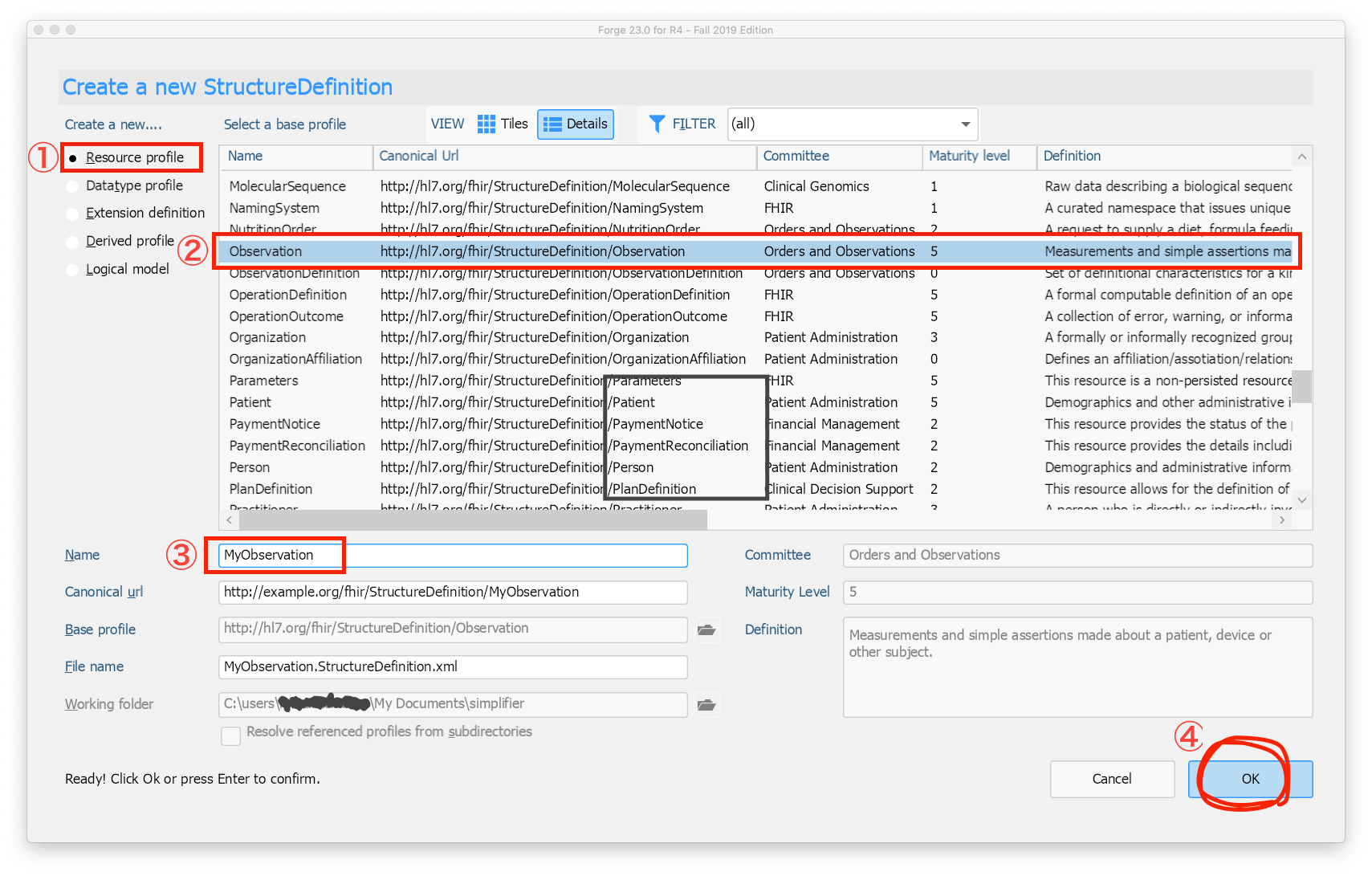Switch to Details view
Viewport: 1372px width, 876px height.
(576, 124)
